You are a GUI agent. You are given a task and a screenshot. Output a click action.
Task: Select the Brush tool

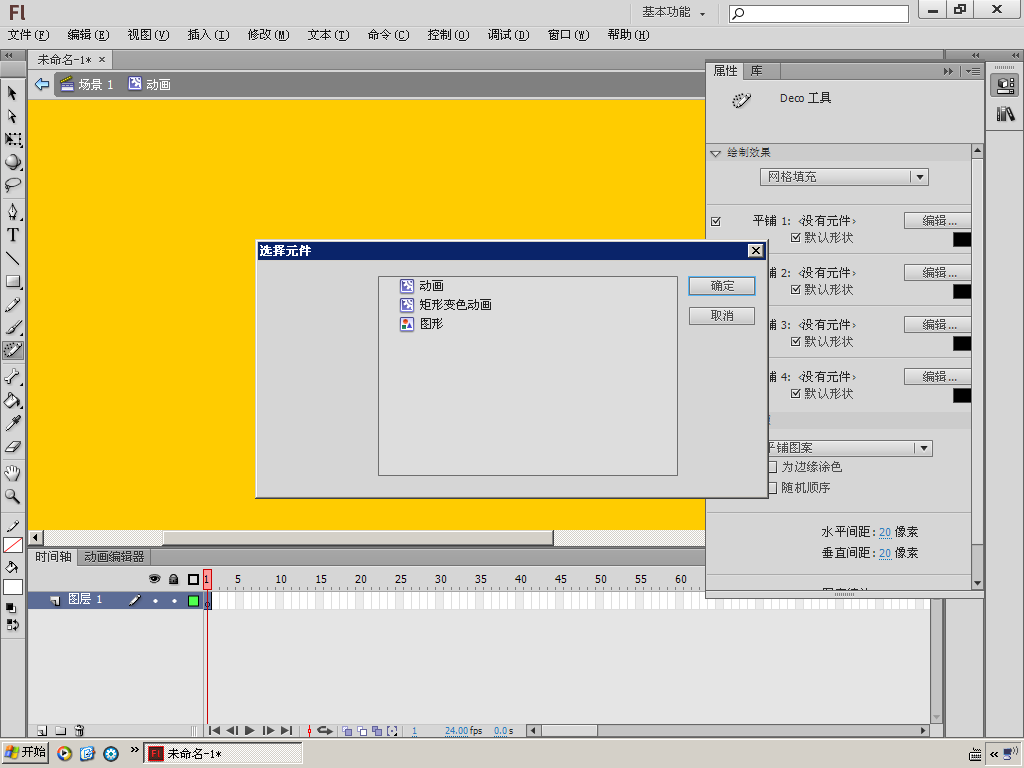(x=12, y=327)
